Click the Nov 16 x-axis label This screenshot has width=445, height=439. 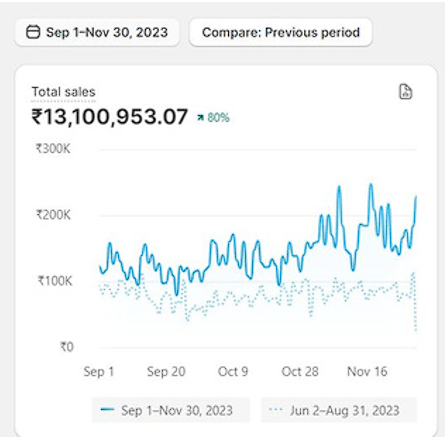367,371
